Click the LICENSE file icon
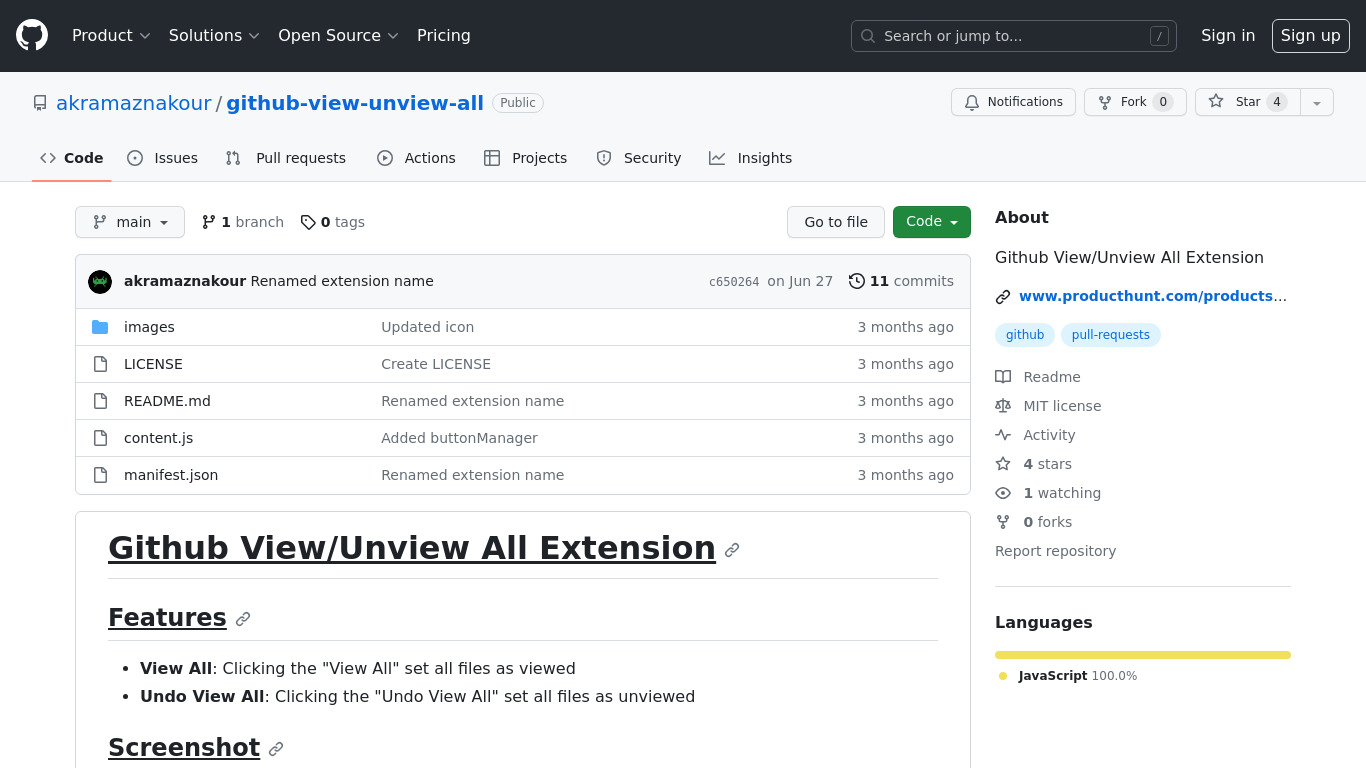This screenshot has height=768, width=1366. point(100,364)
